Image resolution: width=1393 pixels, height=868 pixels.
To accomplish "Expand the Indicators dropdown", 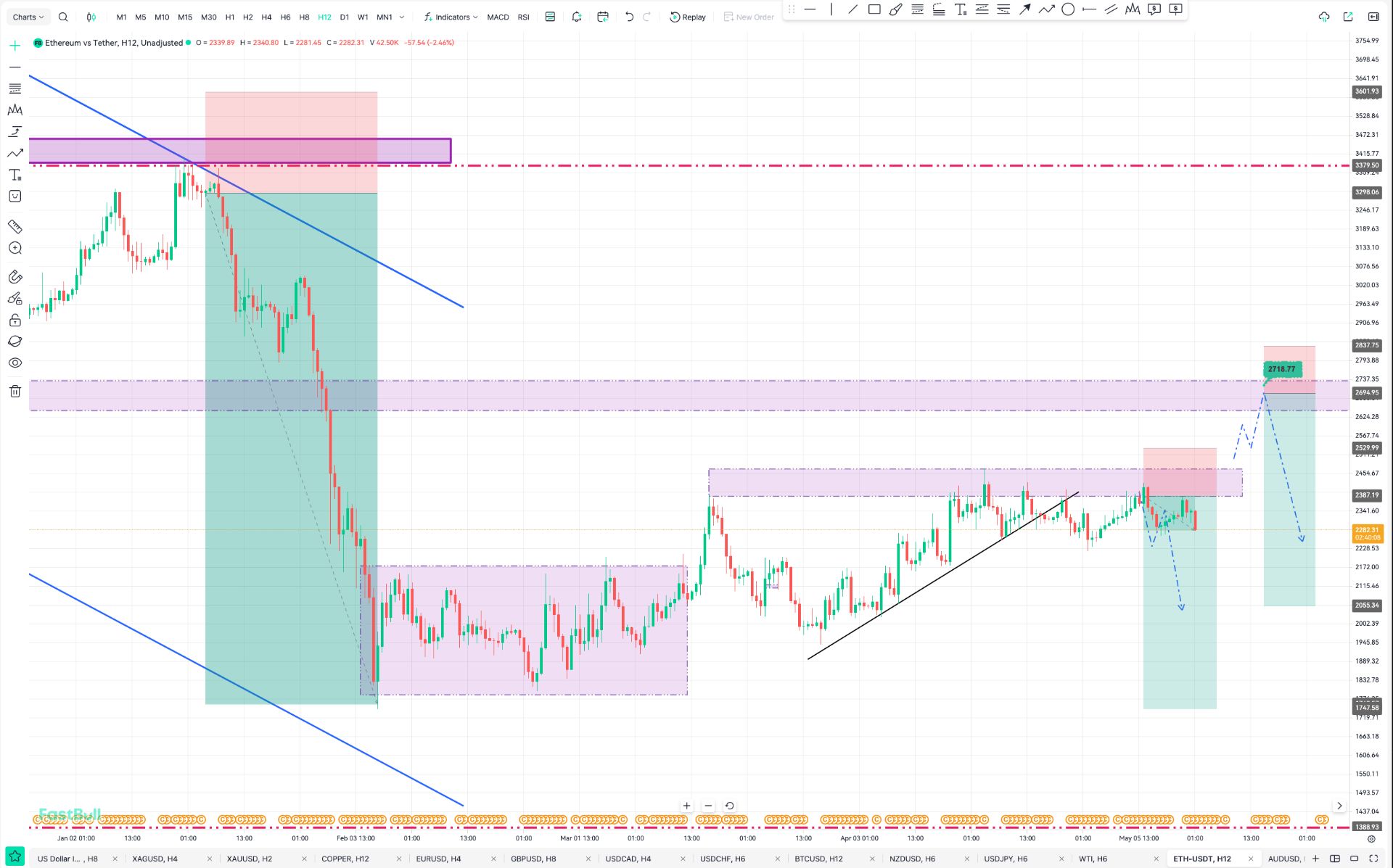I will pyautogui.click(x=451, y=17).
